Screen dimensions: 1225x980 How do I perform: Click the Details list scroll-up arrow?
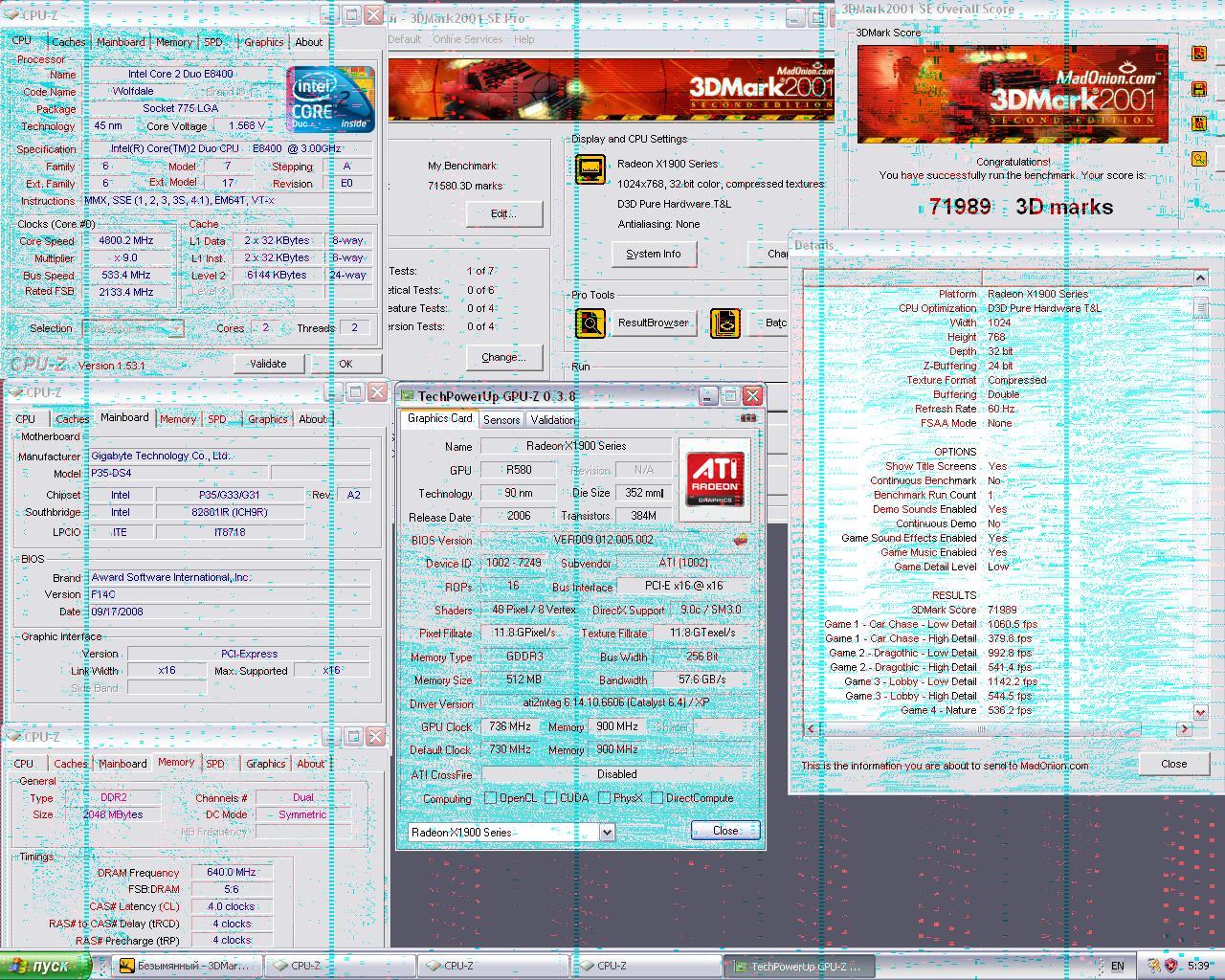1200,278
